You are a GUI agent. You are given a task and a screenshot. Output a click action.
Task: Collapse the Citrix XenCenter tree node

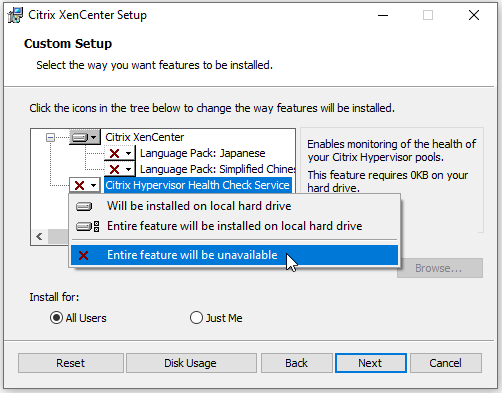click(x=50, y=137)
